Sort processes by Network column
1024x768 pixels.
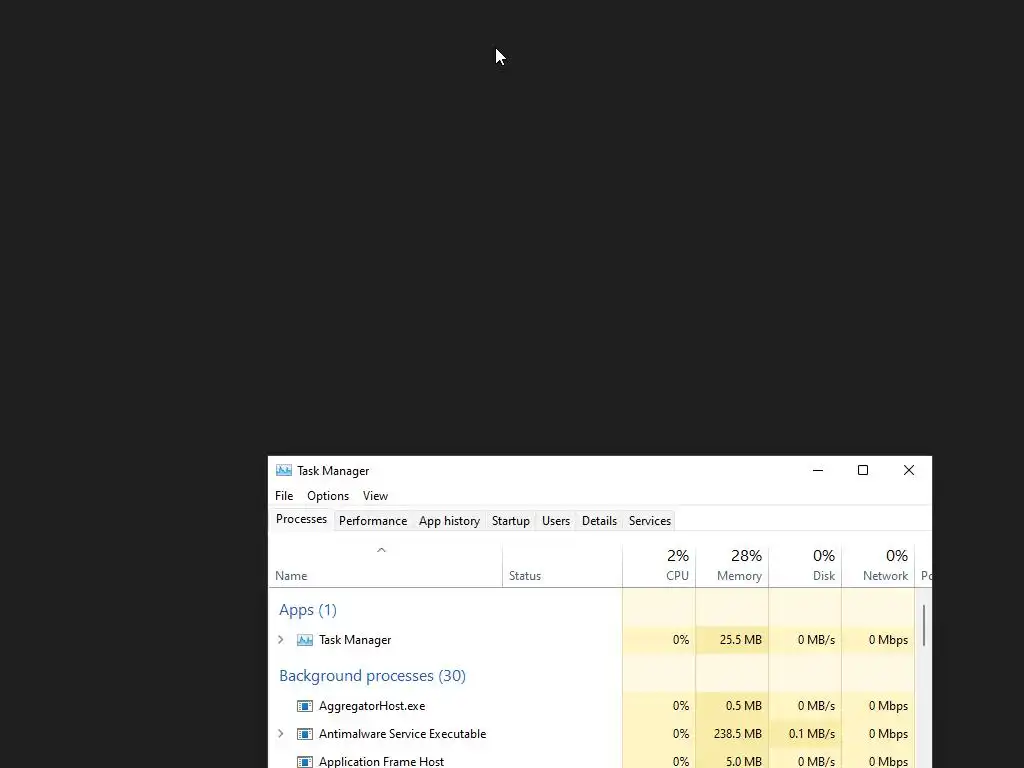point(878,565)
